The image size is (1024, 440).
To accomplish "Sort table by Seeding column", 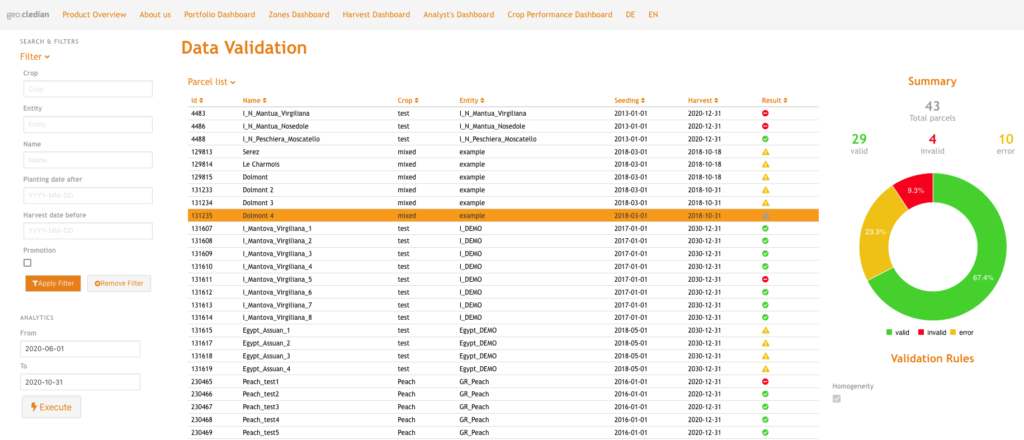I will point(628,101).
